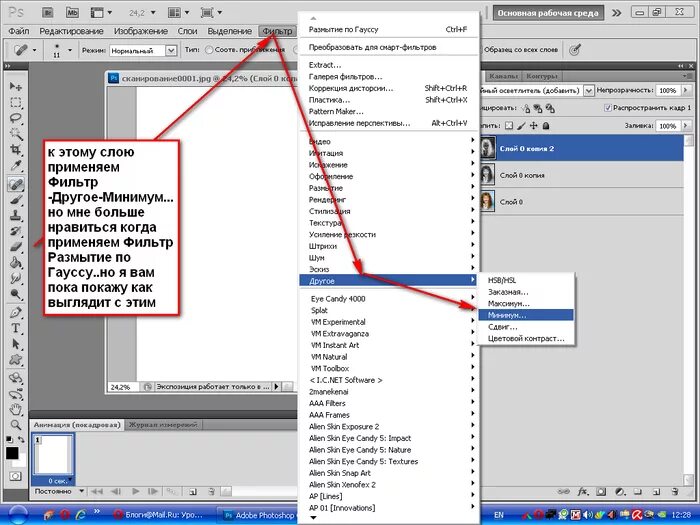Choose Минимум… in Другое submenu
The width and height of the screenshot is (700, 525).
coord(526,315)
